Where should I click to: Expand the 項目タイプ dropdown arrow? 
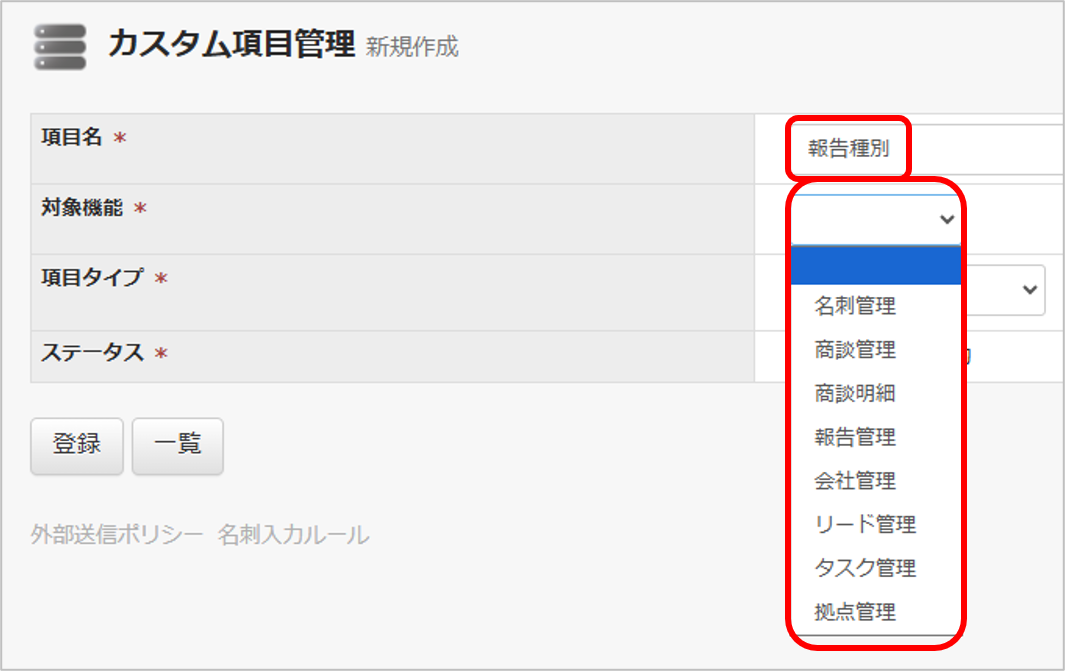pyautogui.click(x=1030, y=290)
